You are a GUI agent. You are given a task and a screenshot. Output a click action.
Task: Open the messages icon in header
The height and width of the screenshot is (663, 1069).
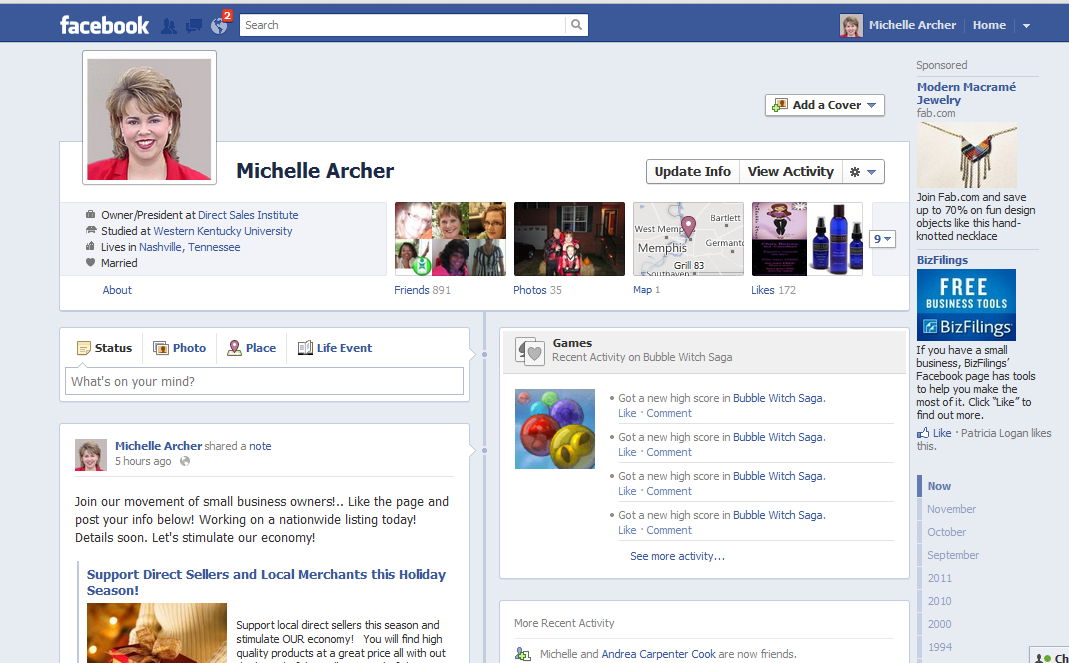click(194, 26)
